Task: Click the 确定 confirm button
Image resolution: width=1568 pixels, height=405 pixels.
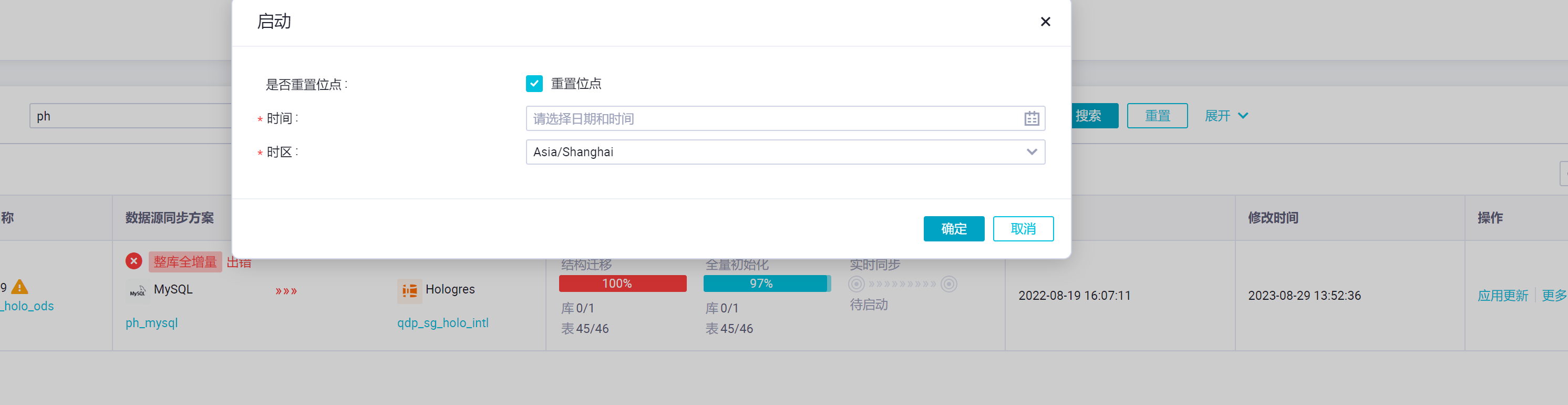Action: pyautogui.click(x=953, y=229)
